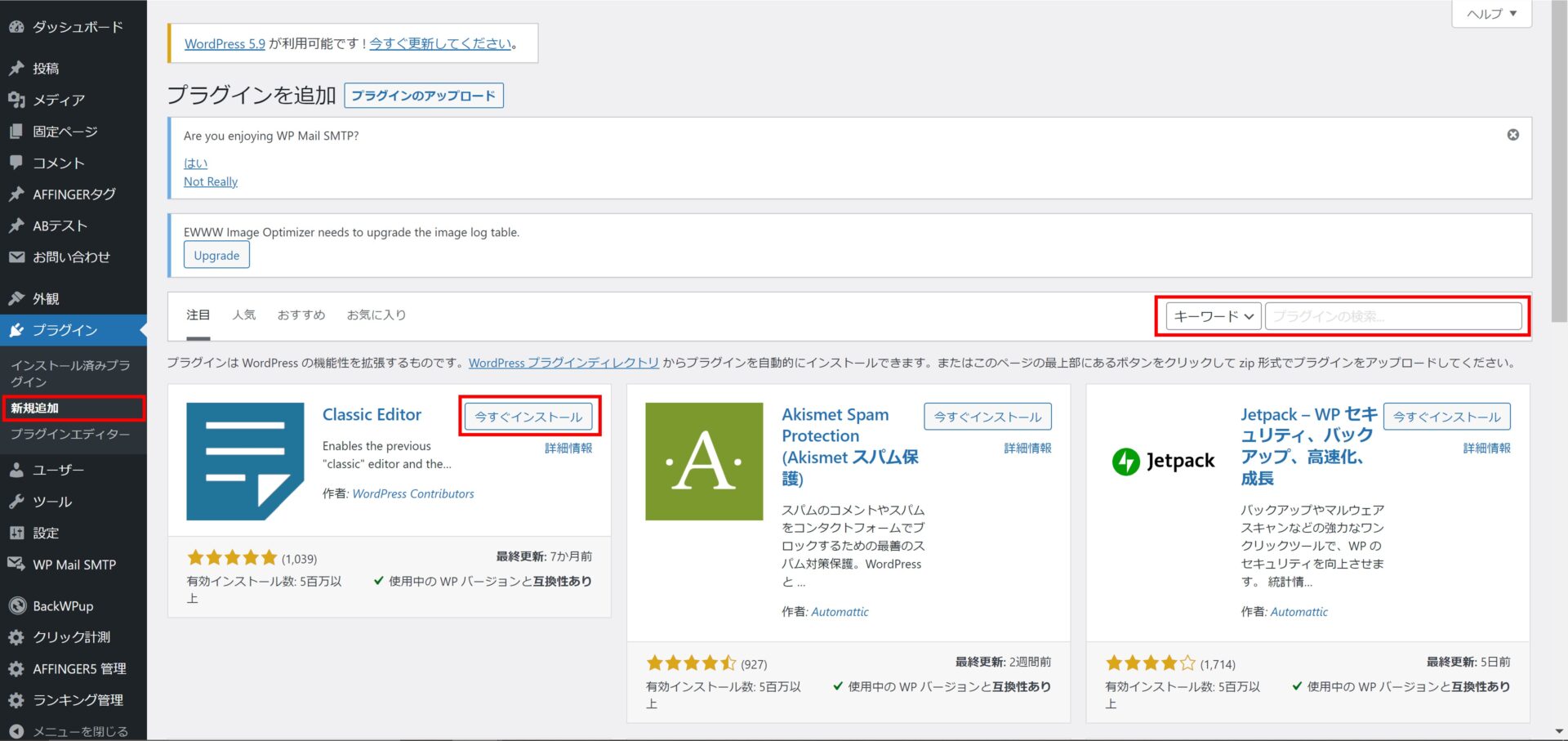Open 詳細情報 for Akismet

point(1027,448)
